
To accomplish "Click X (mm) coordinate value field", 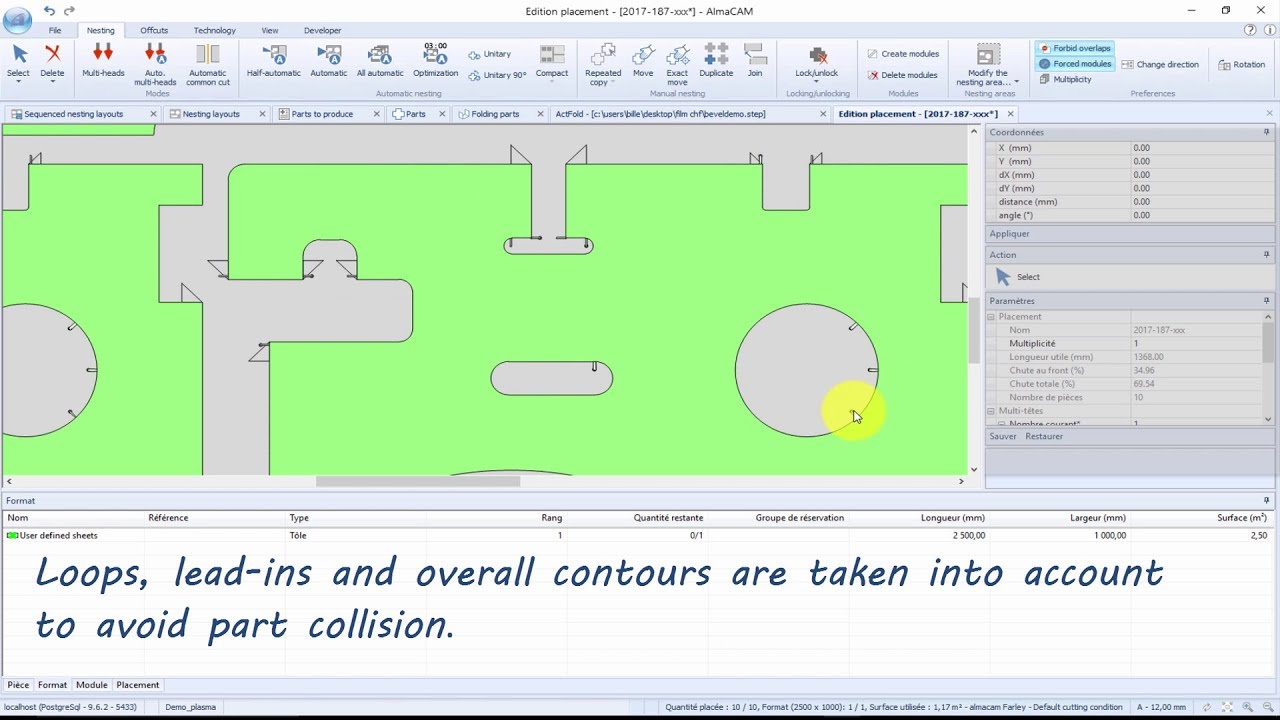I will pyautogui.click(x=1202, y=148).
